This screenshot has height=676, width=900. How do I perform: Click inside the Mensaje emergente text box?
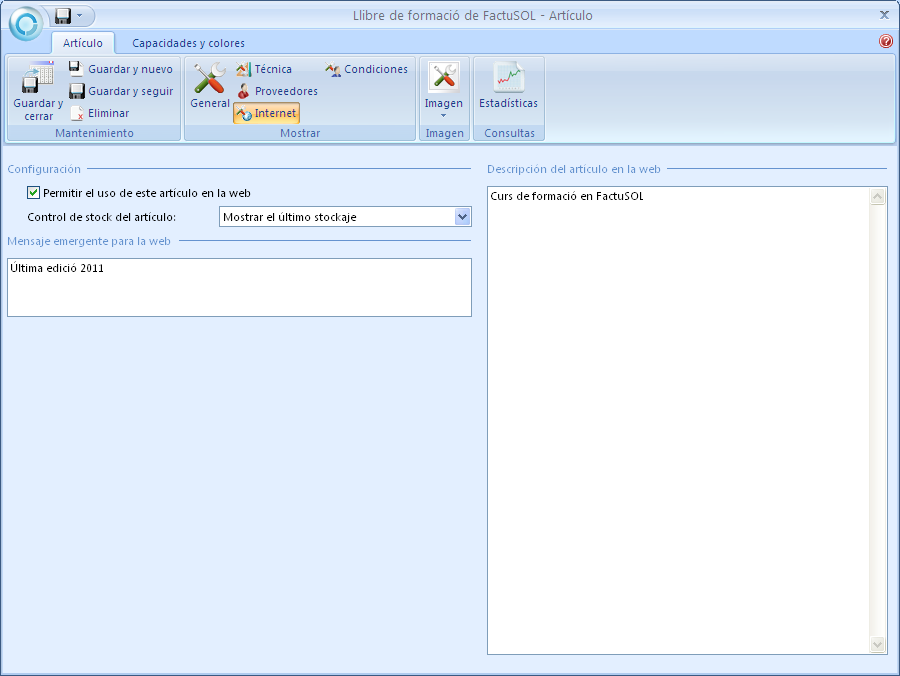(239, 288)
